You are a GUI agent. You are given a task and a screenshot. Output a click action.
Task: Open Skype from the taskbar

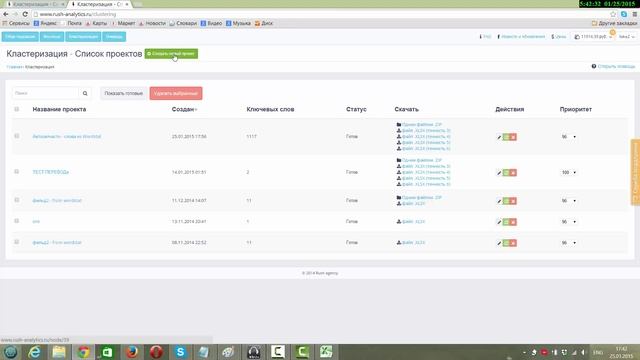click(180, 352)
